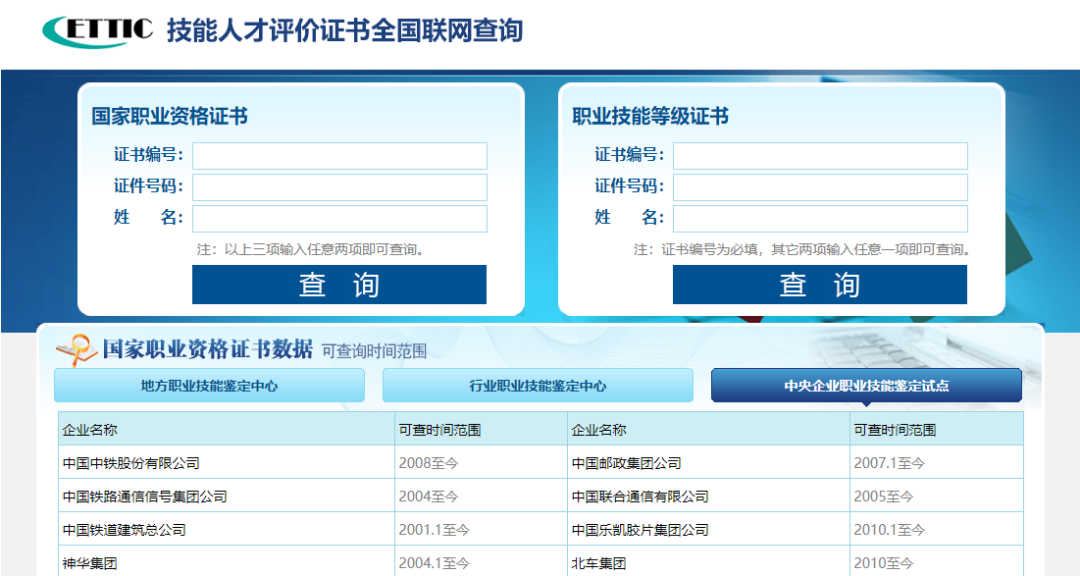Screen dimensions: 1080x576
Task: Click the 2004至今 time range cell
Action: click(481, 496)
